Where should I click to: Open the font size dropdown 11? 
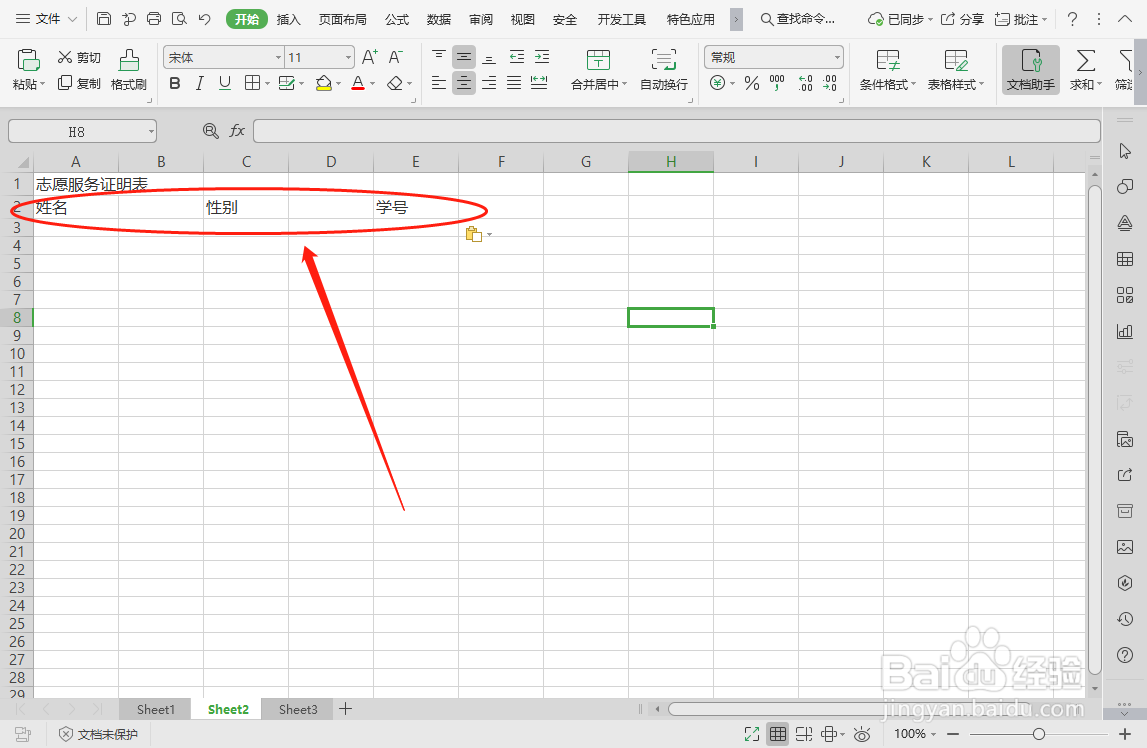point(348,58)
